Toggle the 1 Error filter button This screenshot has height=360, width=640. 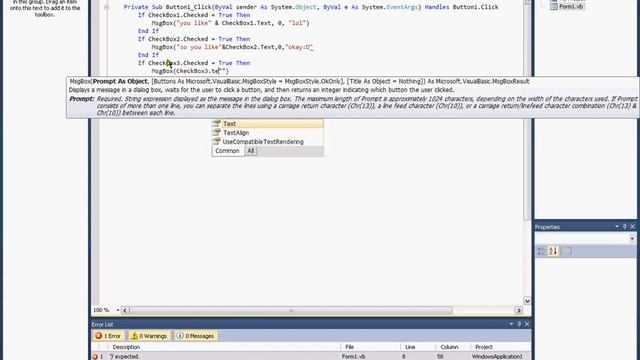coord(108,336)
